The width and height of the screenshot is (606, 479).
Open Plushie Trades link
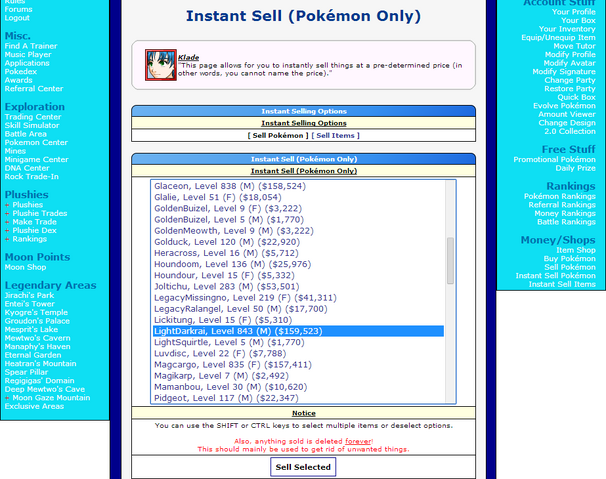40,213
